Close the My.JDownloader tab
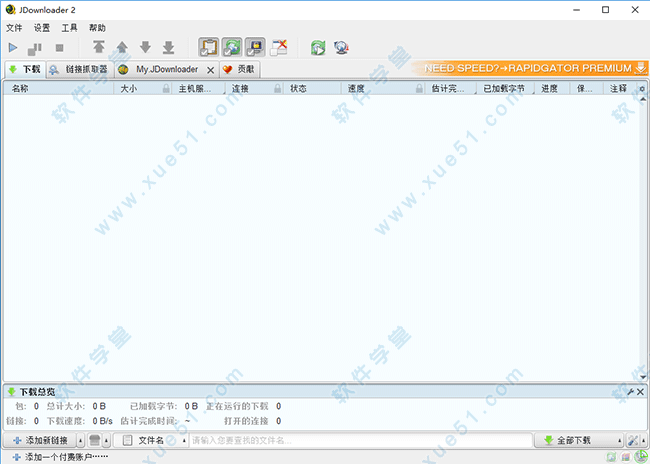650x464 pixels. coord(210,70)
